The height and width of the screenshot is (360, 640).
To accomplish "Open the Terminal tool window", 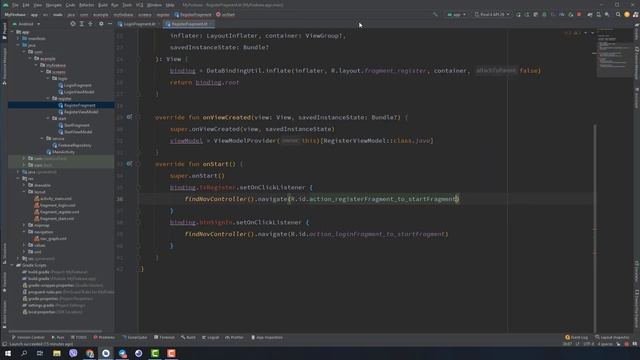I will click(x=164, y=338).
